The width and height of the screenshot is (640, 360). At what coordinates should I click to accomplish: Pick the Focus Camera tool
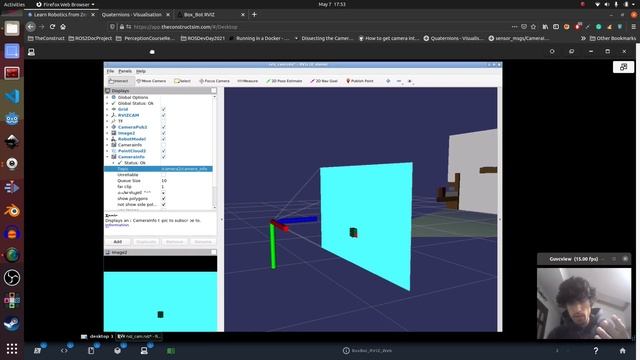(x=214, y=81)
